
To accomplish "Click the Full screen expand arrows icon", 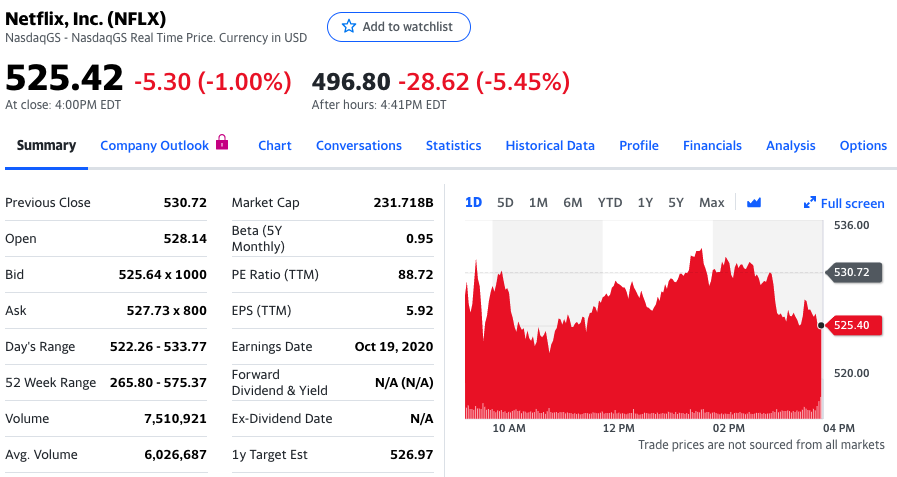I will click(x=810, y=203).
